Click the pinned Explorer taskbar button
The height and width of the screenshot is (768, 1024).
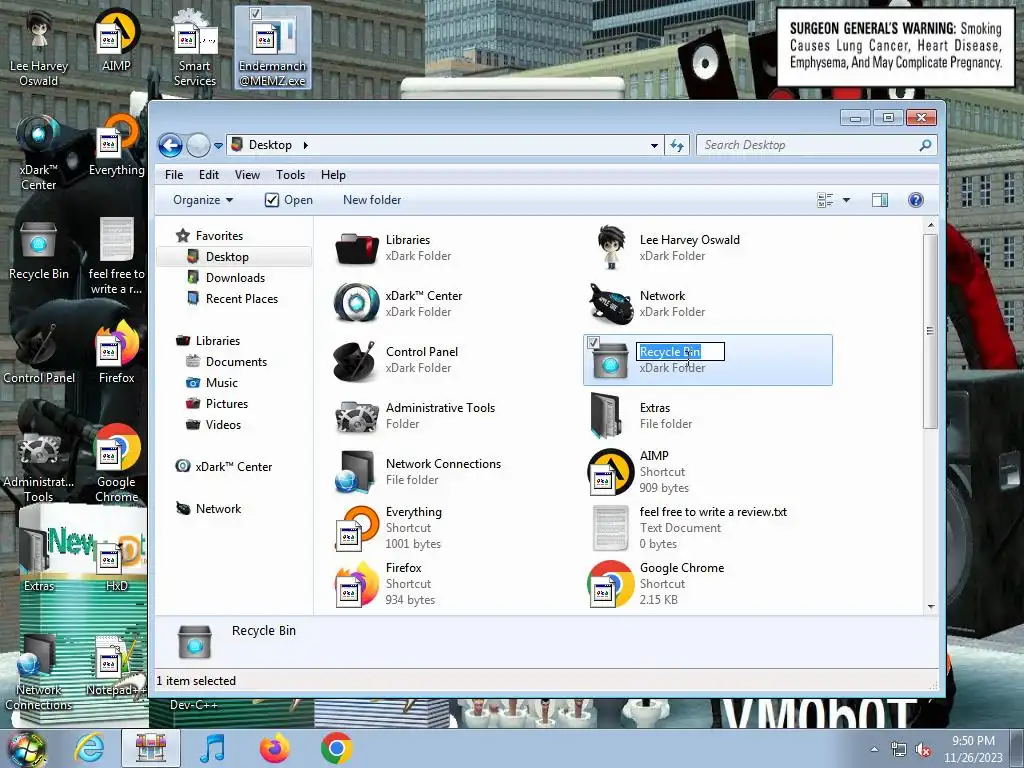click(151, 748)
